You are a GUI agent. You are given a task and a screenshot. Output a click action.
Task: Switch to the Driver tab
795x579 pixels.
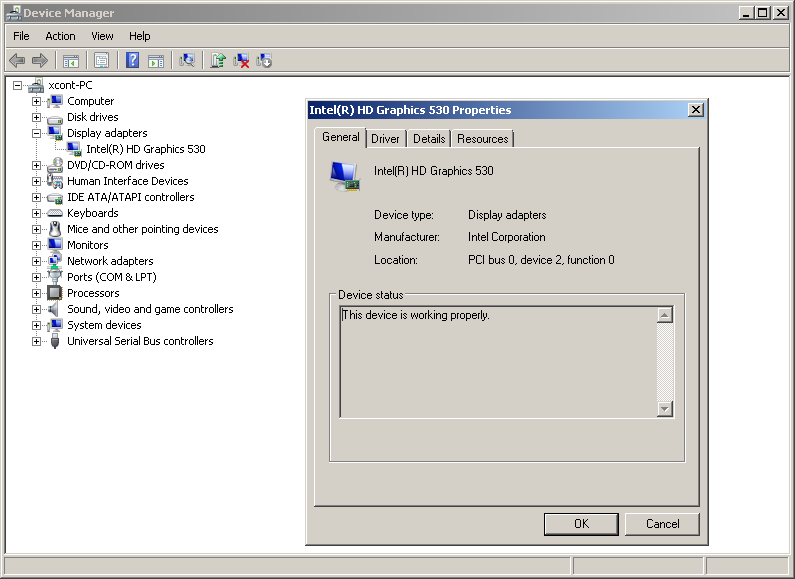[385, 139]
